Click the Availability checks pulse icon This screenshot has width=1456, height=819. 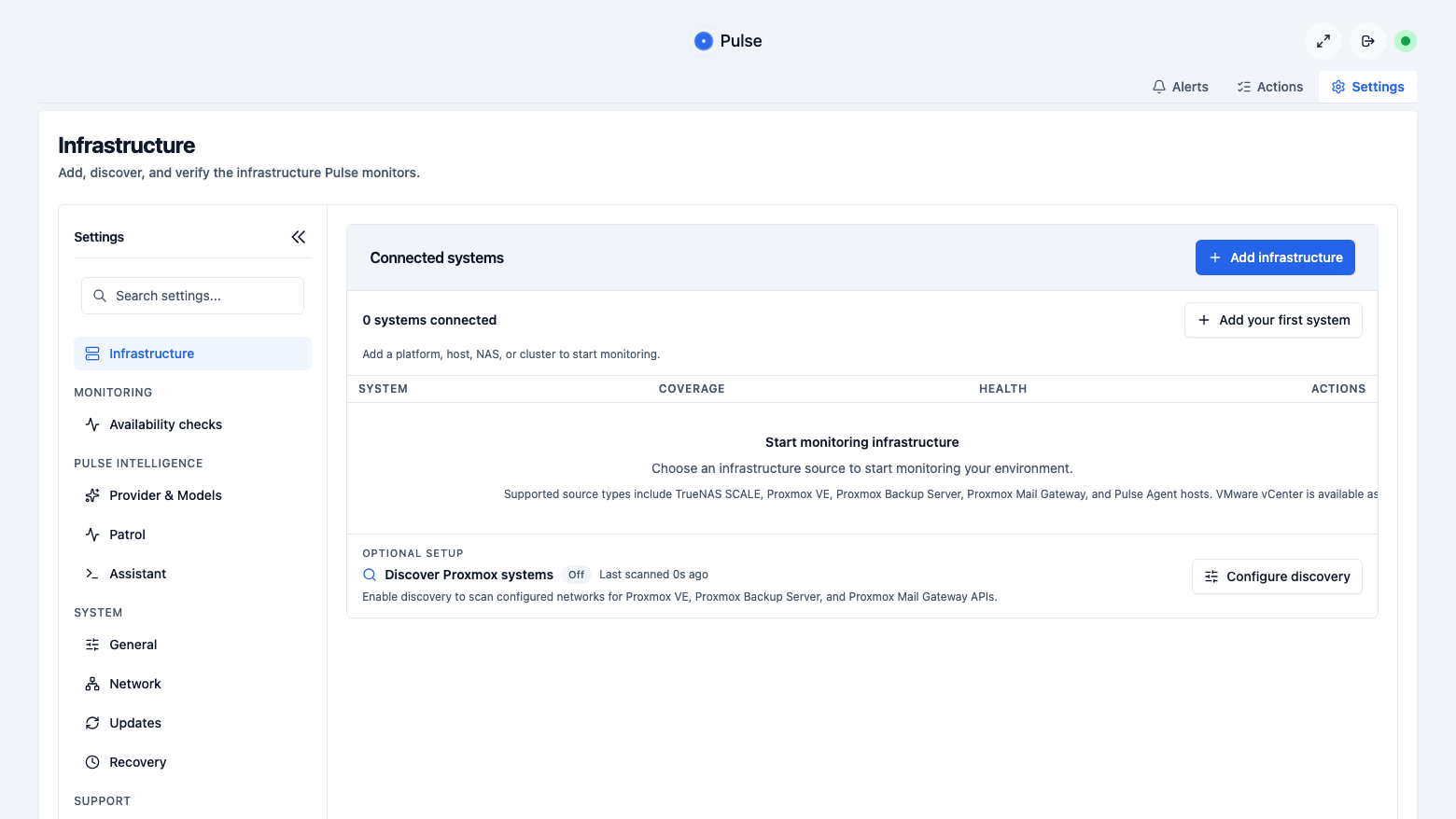[92, 424]
